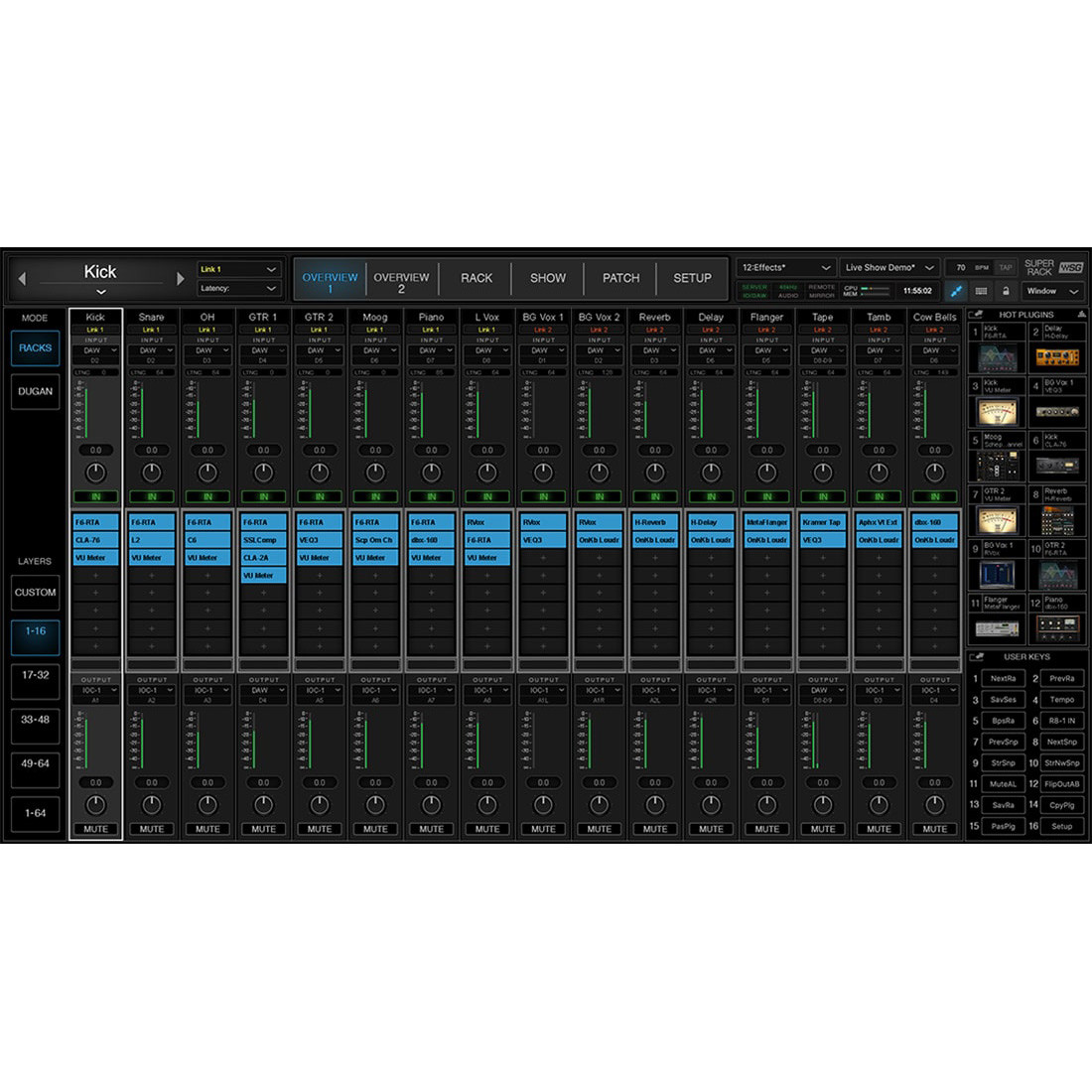Mute the Cow Bells rack

(x=934, y=829)
